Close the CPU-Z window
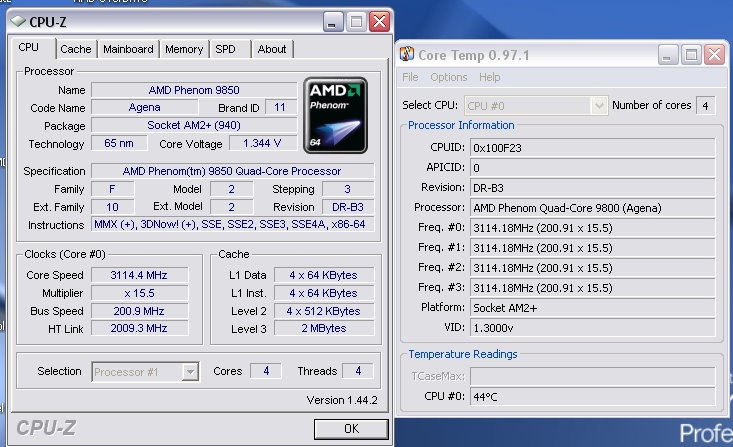The width and height of the screenshot is (733, 447). pyautogui.click(x=380, y=22)
